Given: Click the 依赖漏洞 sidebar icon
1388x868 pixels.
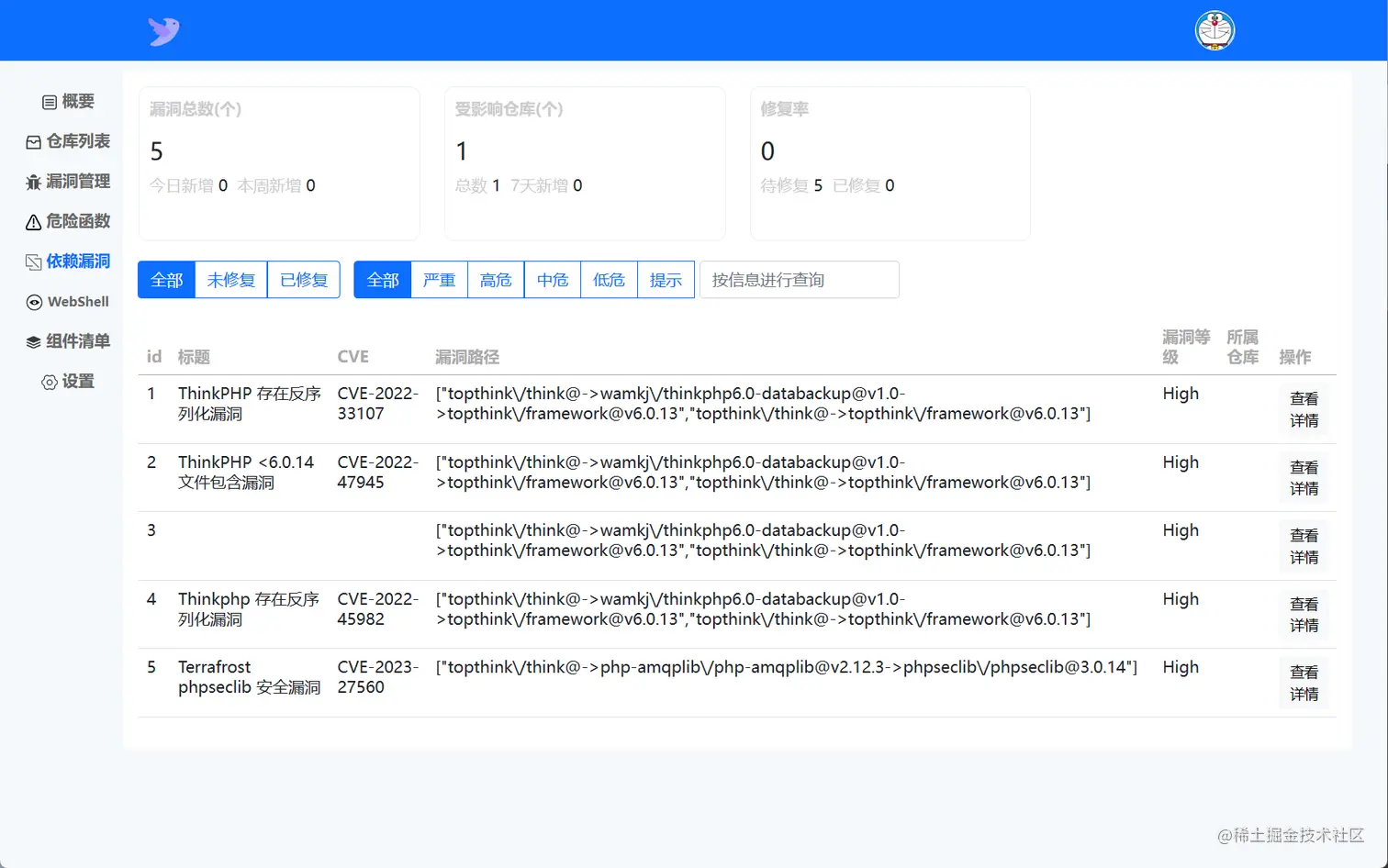Looking at the screenshot, I should point(34,262).
